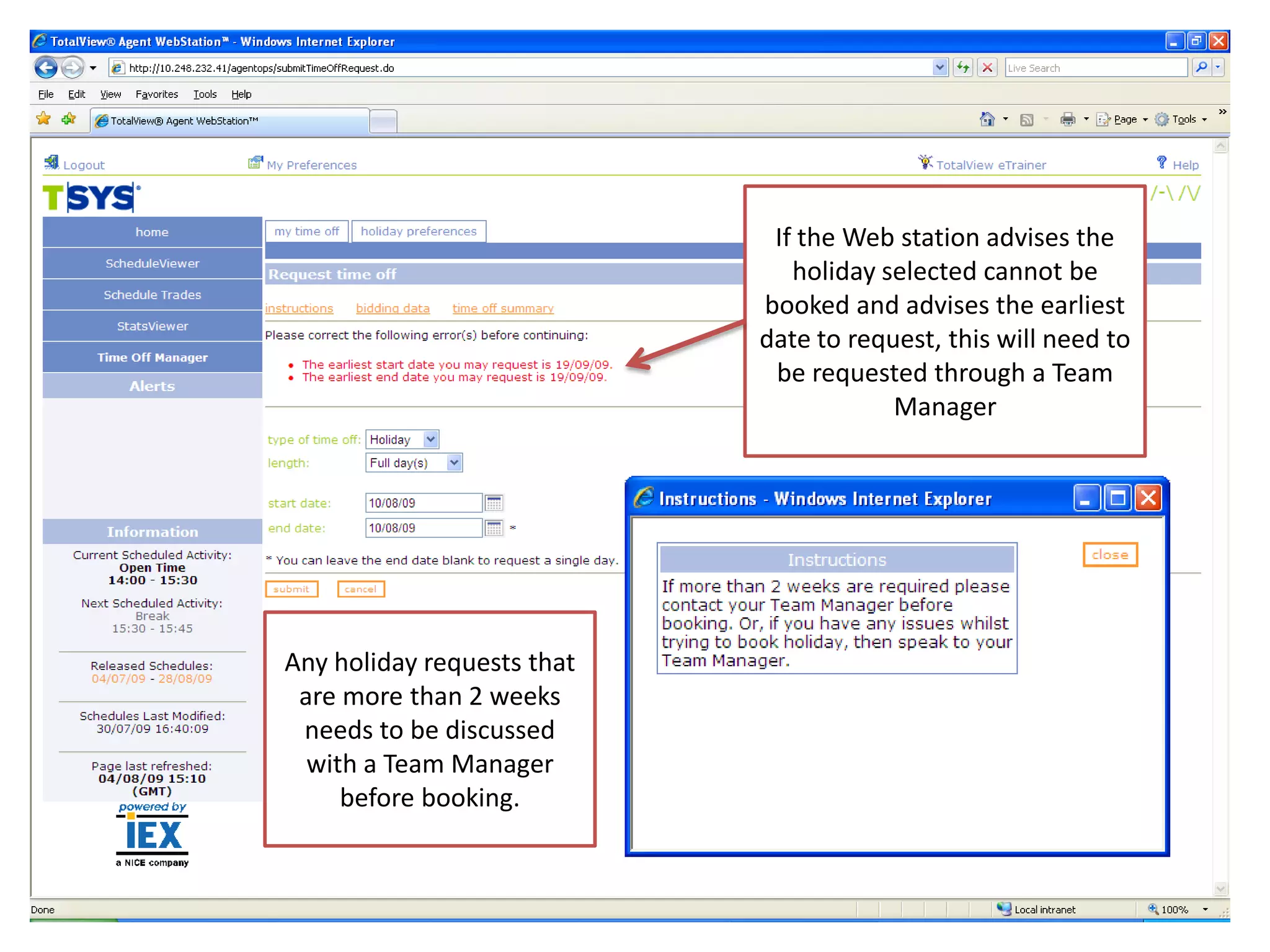Click the Refresh page icon
Image resolution: width=1270 pixels, height=952 pixels.
[962, 68]
